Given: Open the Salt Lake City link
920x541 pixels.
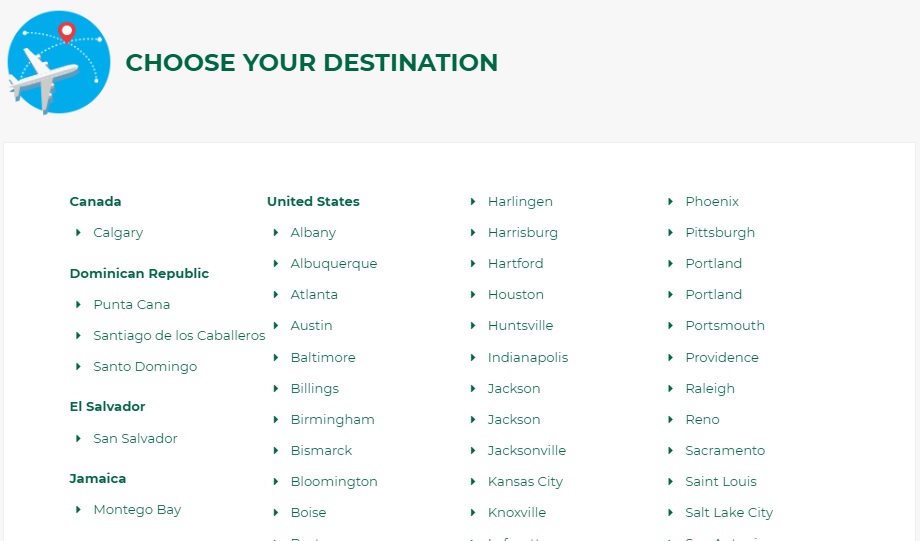Looking at the screenshot, I should click(729, 513).
